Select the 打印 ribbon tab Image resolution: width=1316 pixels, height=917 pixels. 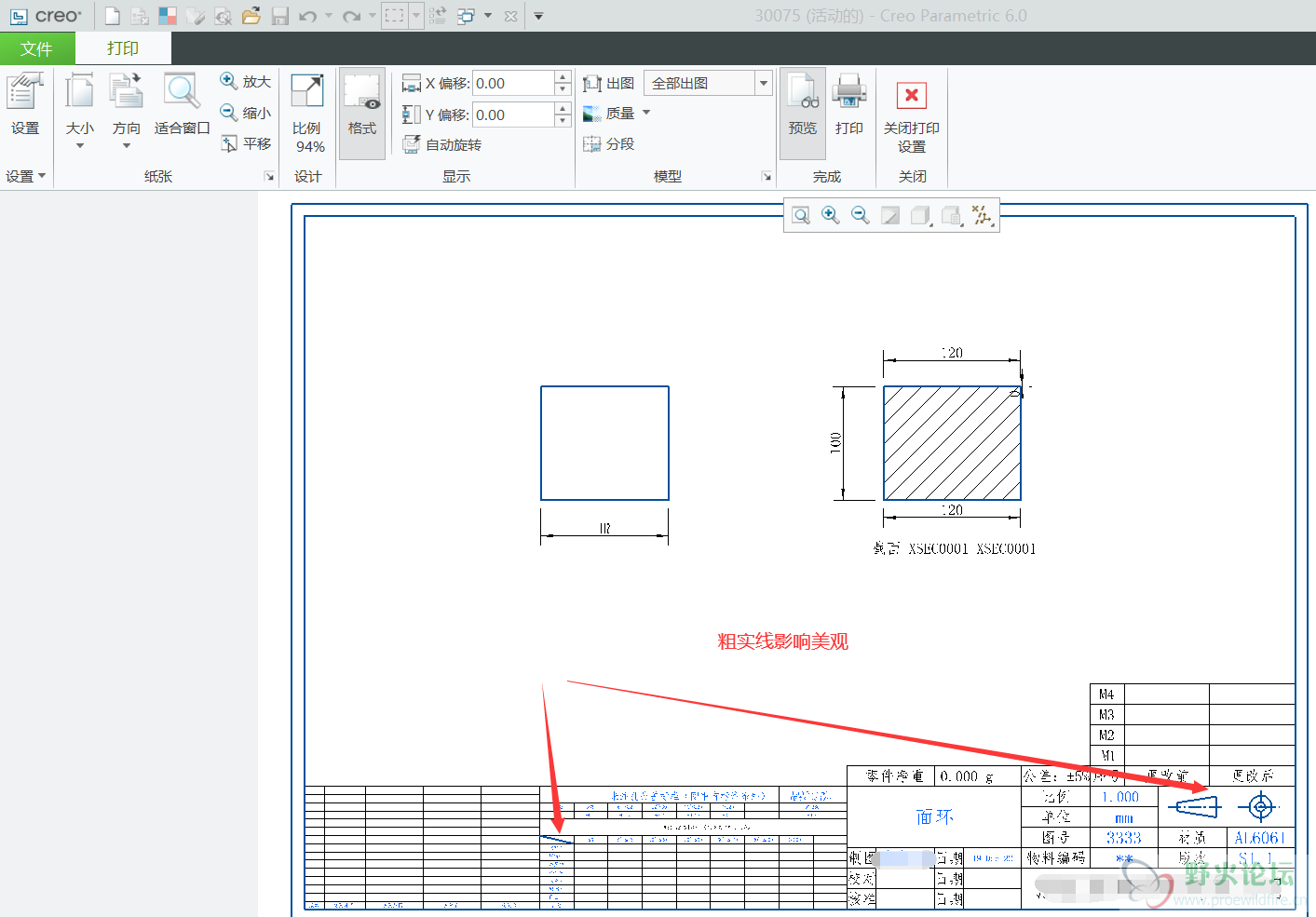123,48
